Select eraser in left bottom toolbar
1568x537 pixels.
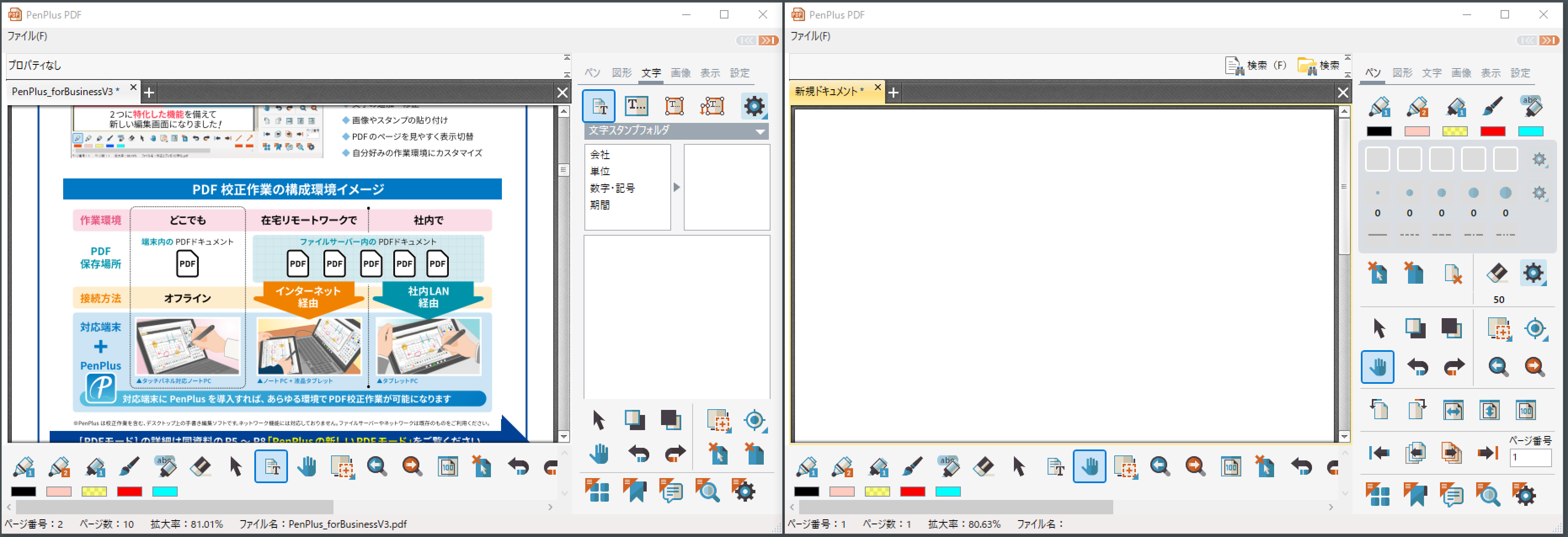(200, 466)
